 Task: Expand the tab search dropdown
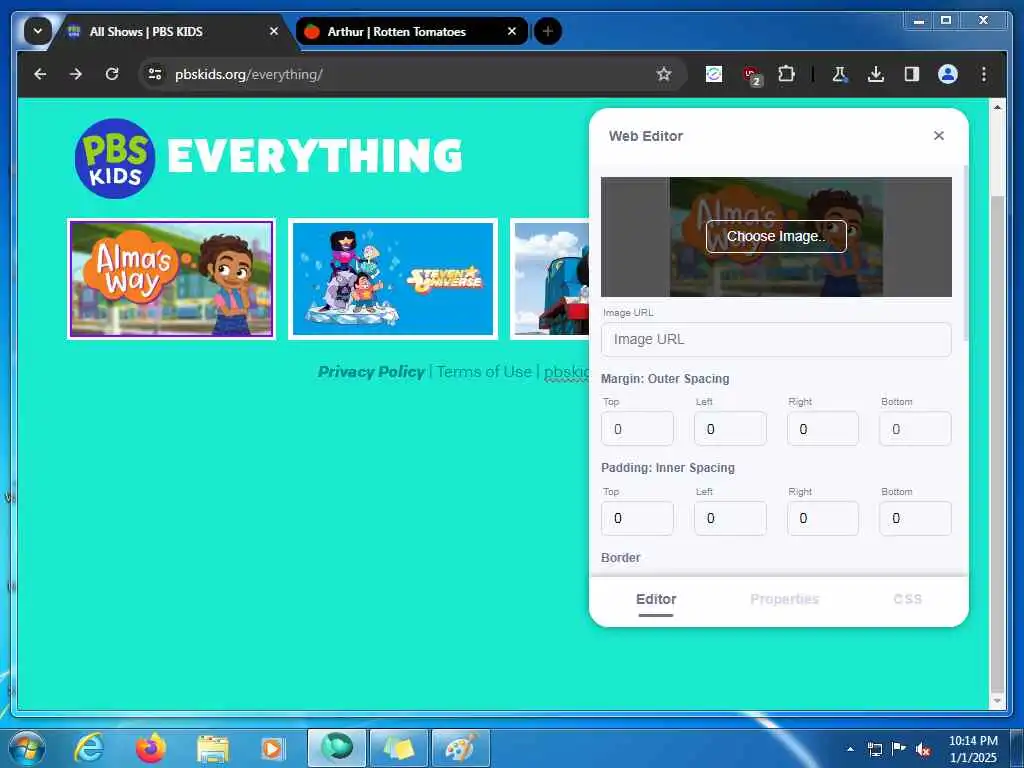click(x=38, y=31)
